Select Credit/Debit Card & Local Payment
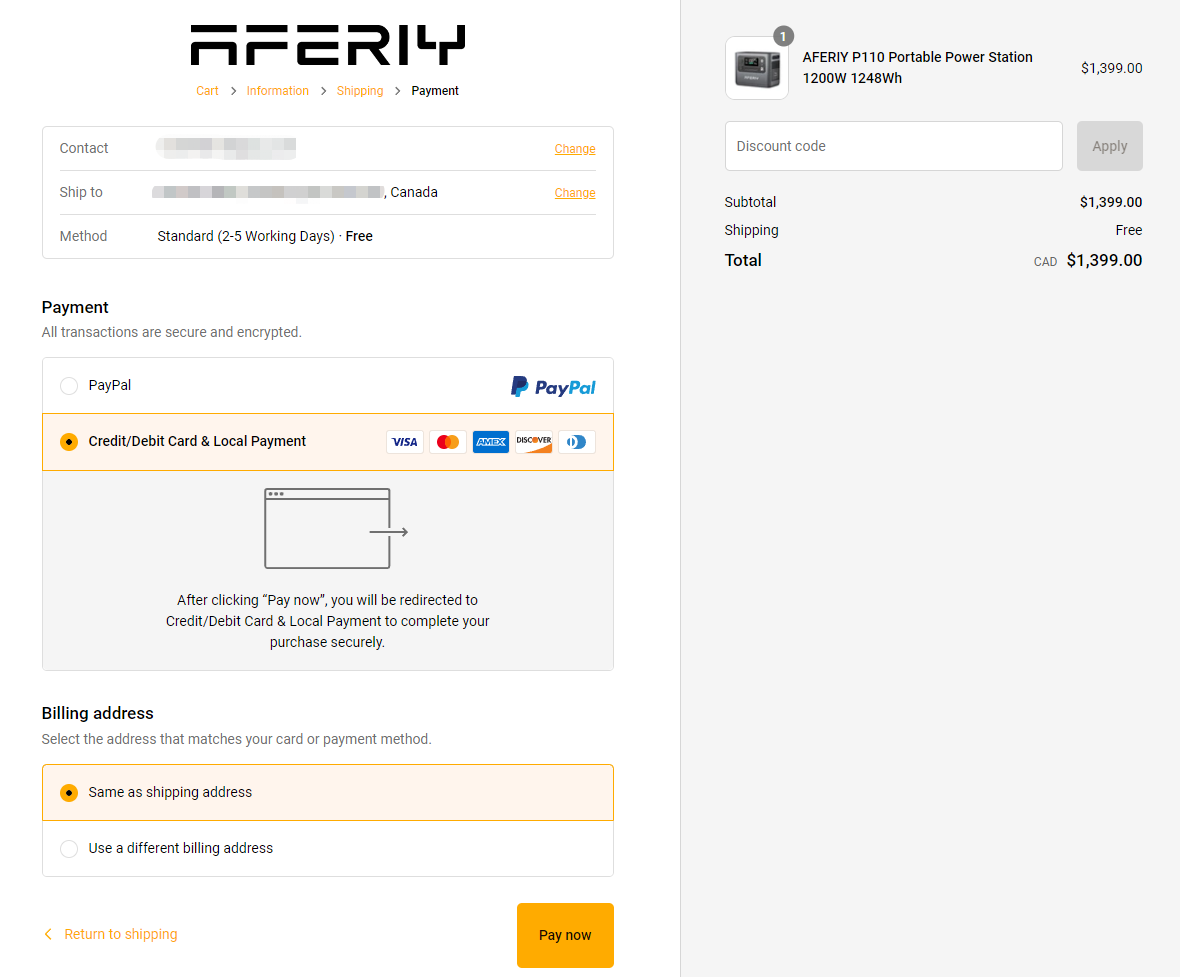 (x=69, y=442)
